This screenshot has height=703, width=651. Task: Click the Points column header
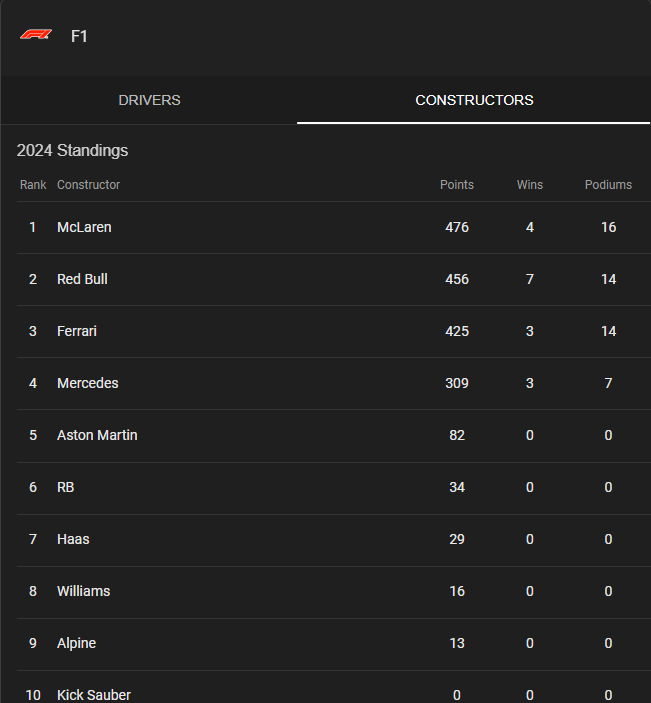point(456,185)
